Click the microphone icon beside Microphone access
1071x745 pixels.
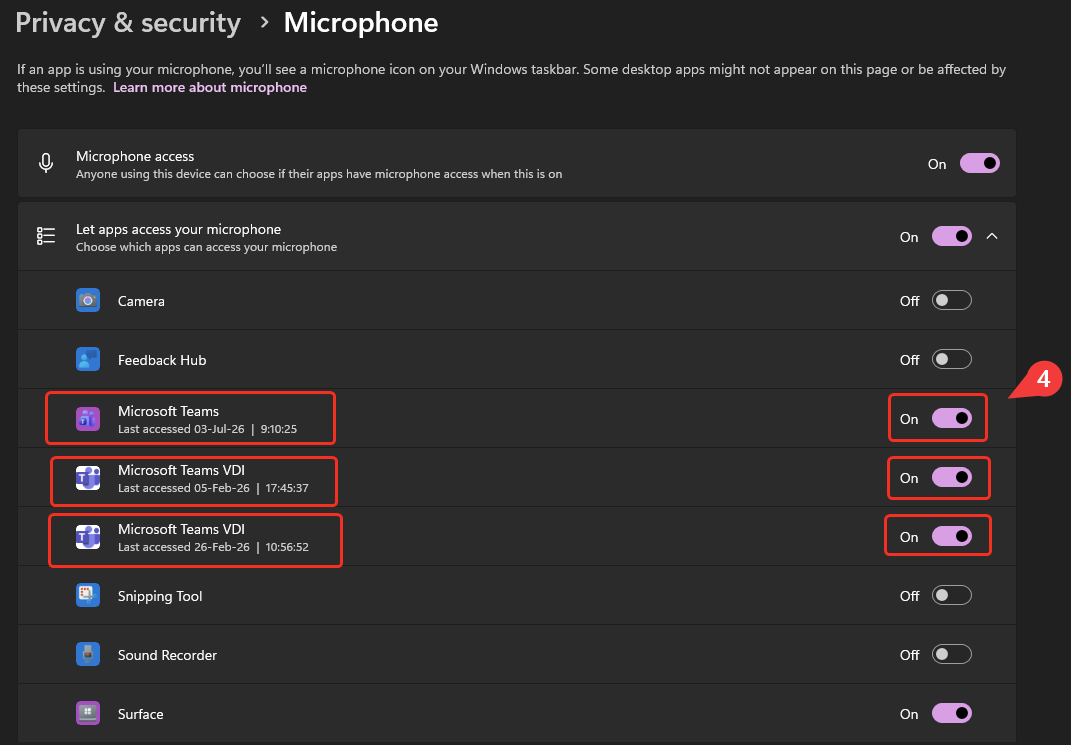click(x=46, y=163)
